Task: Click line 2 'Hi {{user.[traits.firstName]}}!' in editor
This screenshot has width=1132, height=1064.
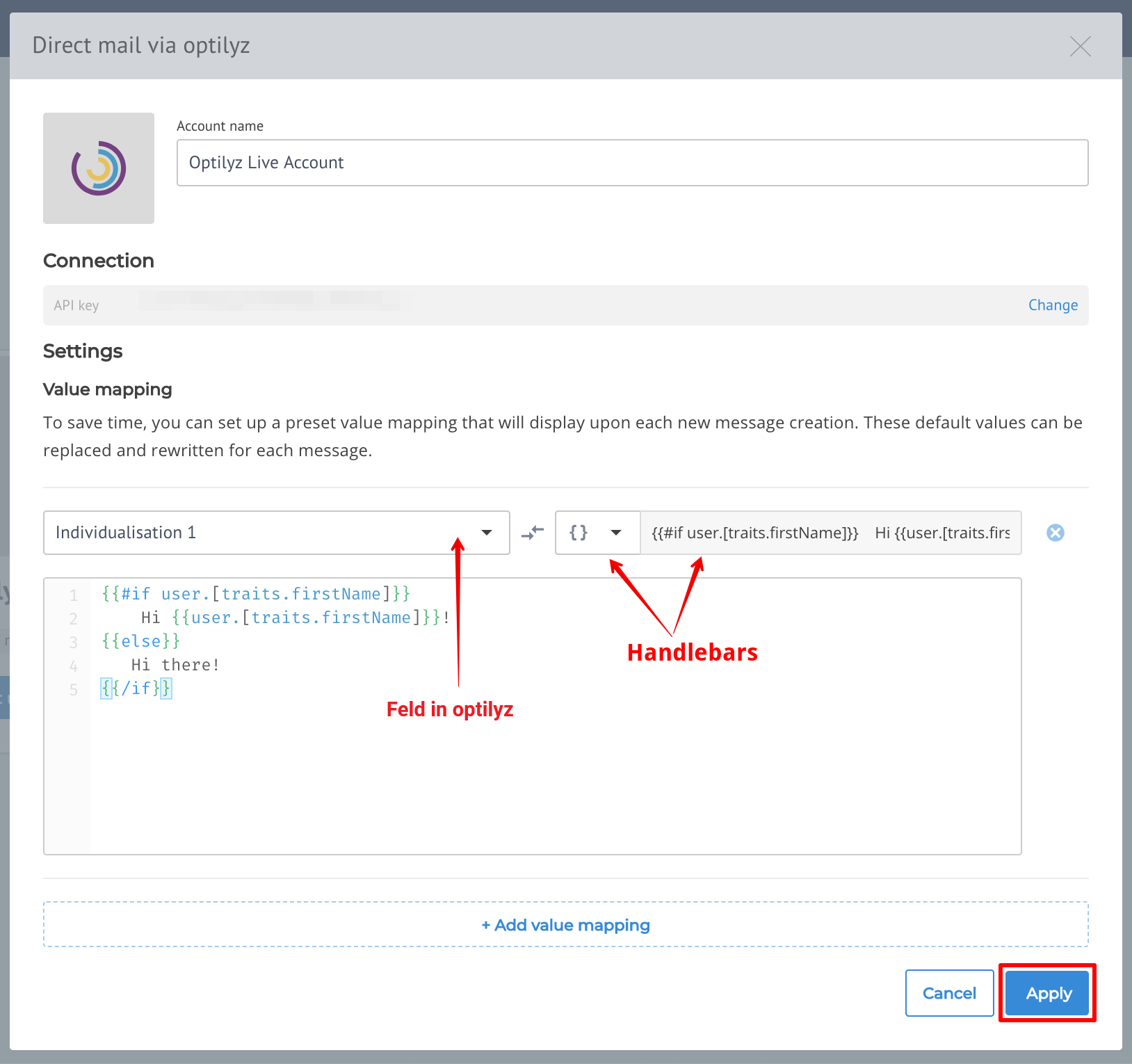Action: tap(296, 618)
